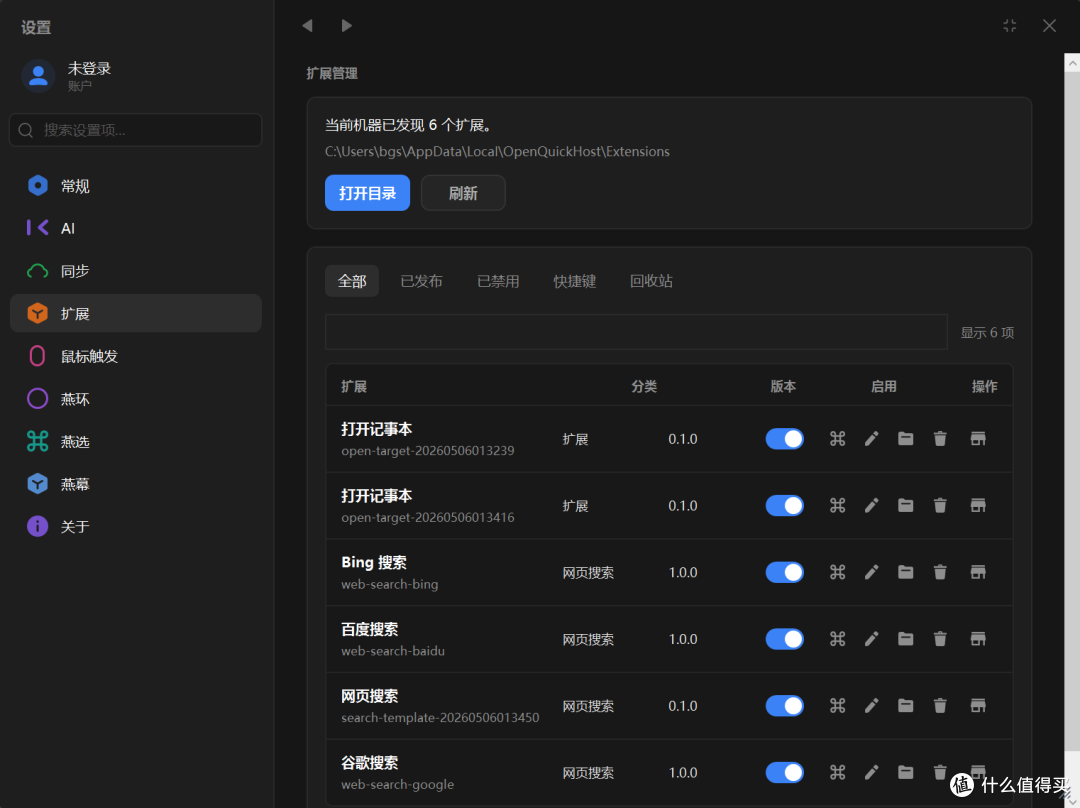Delete the 百度搜索 extension
Viewport: 1080px width, 808px height.
[939, 639]
